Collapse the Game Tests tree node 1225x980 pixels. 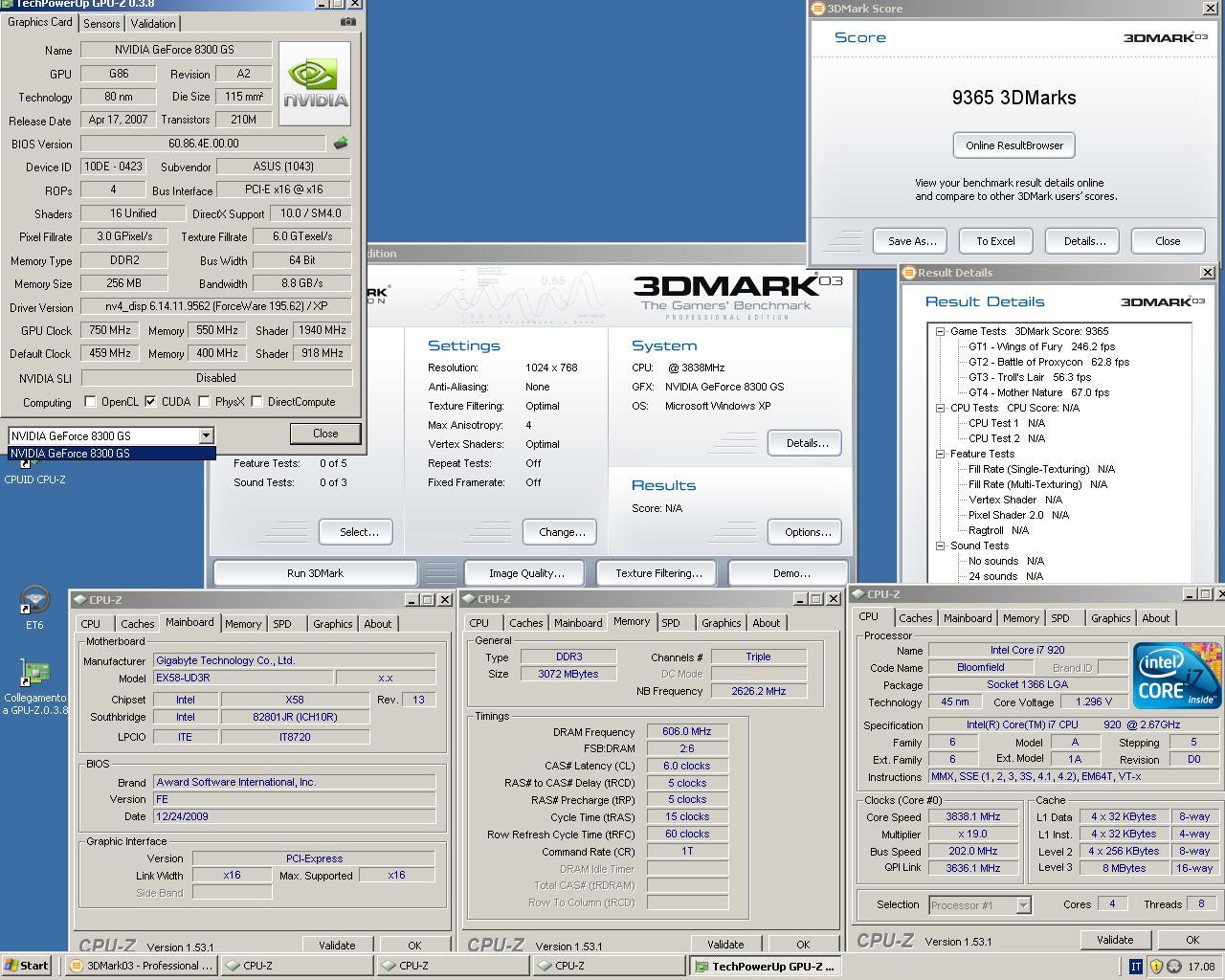coord(940,331)
